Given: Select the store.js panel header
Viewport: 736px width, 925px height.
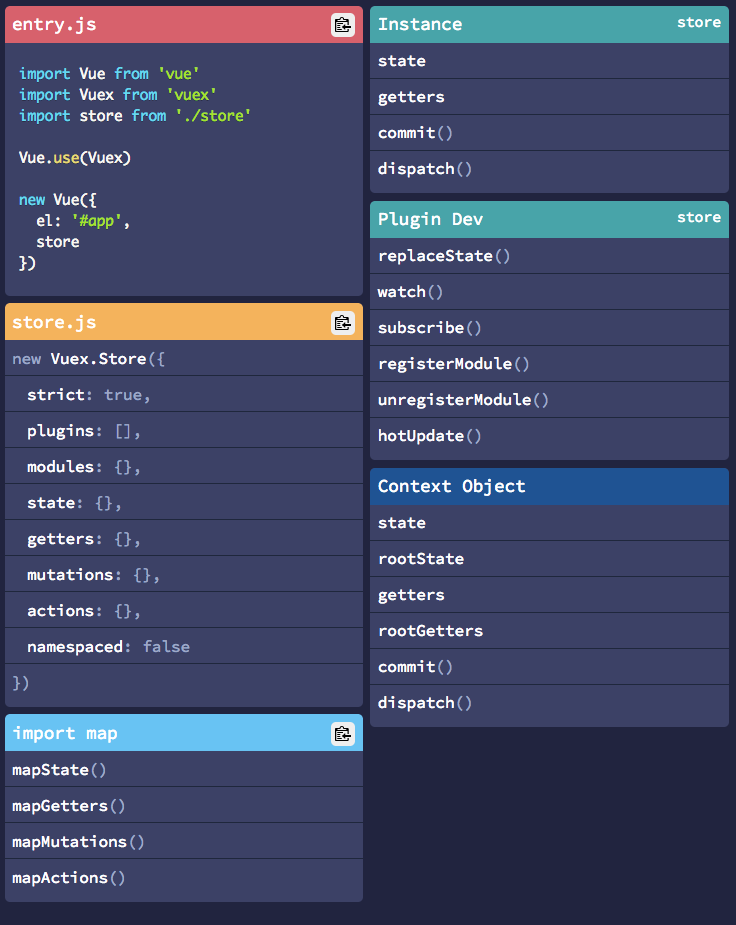Looking at the screenshot, I should (183, 322).
